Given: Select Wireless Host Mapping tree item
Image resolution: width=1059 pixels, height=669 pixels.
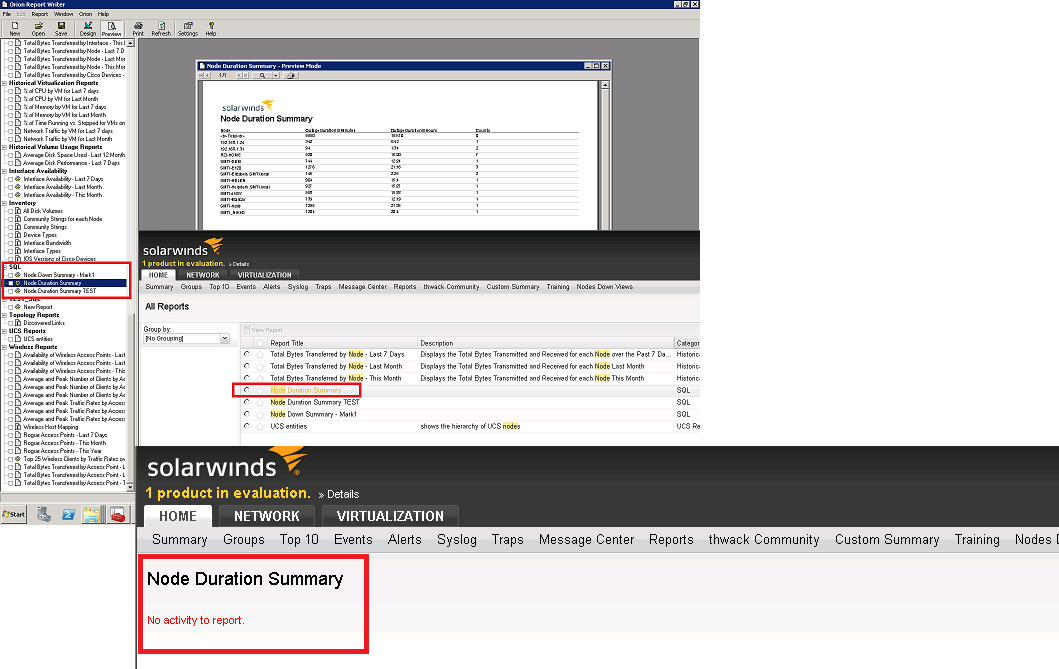Looking at the screenshot, I should coord(51,427).
